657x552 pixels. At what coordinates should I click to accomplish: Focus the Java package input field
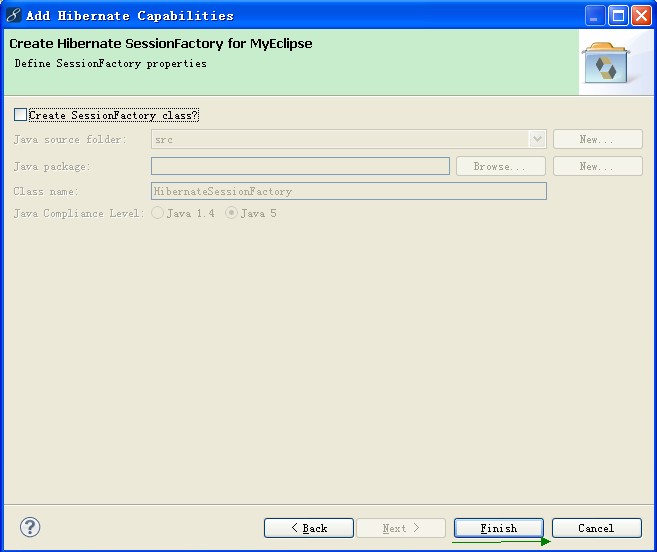[x=300, y=166]
